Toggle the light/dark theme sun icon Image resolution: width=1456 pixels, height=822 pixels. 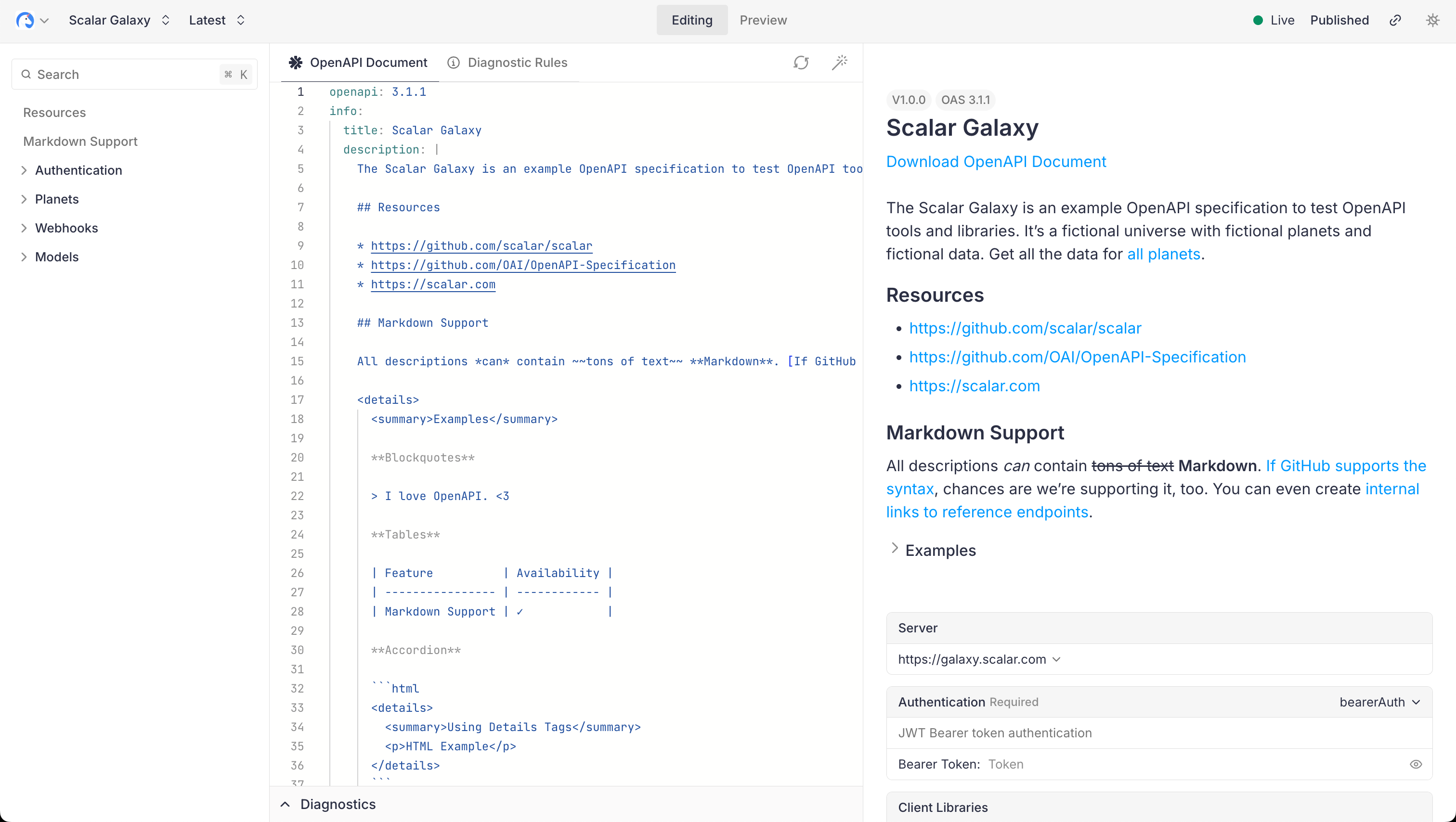[1432, 20]
